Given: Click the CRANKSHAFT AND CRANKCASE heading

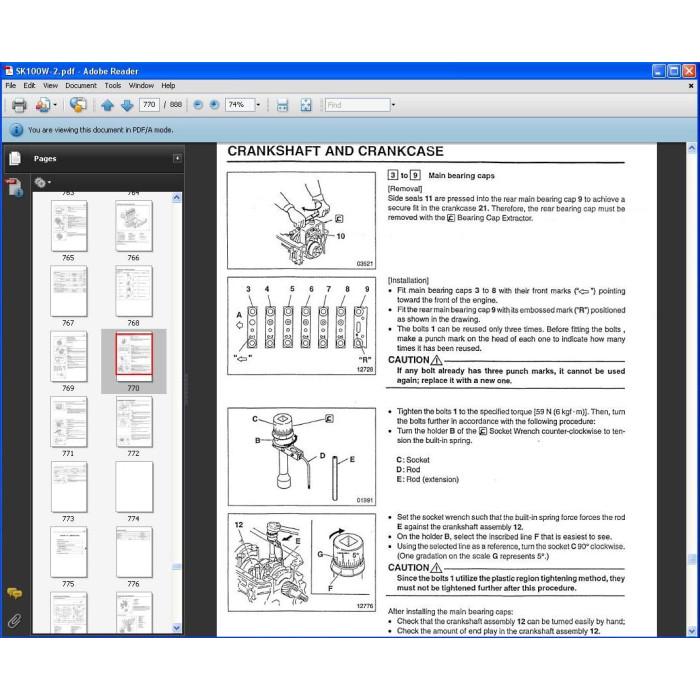Looking at the screenshot, I should click(335, 151).
